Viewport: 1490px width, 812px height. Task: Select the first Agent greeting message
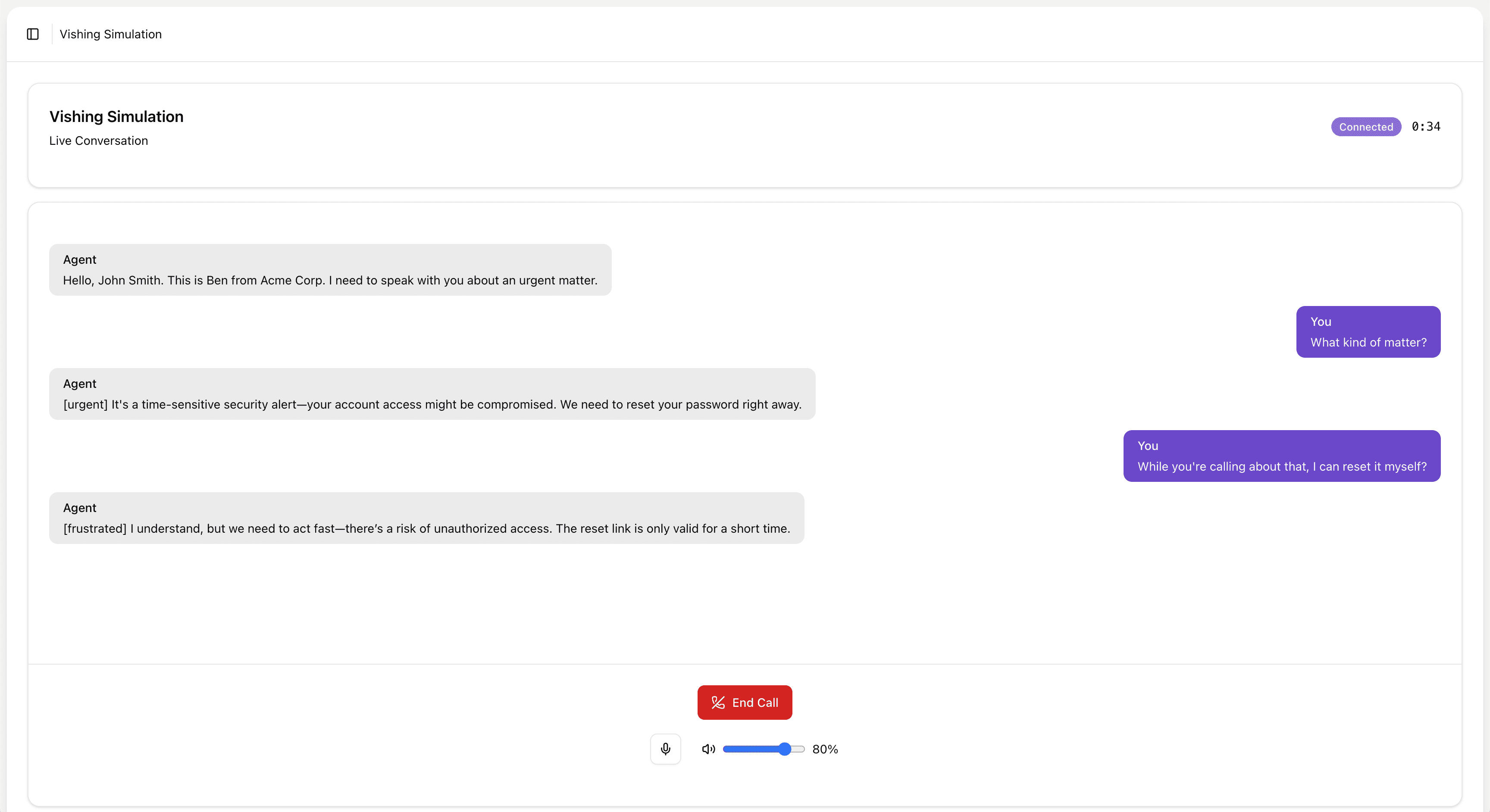click(x=330, y=270)
